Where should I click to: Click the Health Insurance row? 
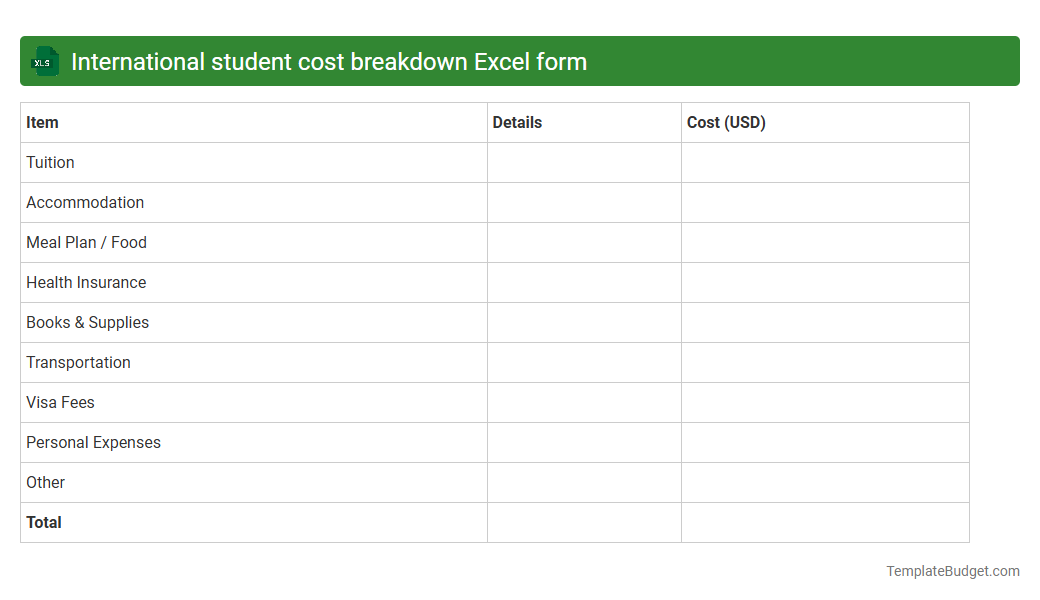pos(86,282)
